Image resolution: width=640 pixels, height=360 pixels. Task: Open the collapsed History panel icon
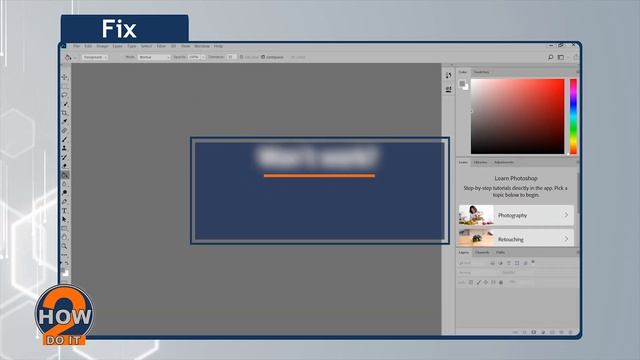click(449, 76)
